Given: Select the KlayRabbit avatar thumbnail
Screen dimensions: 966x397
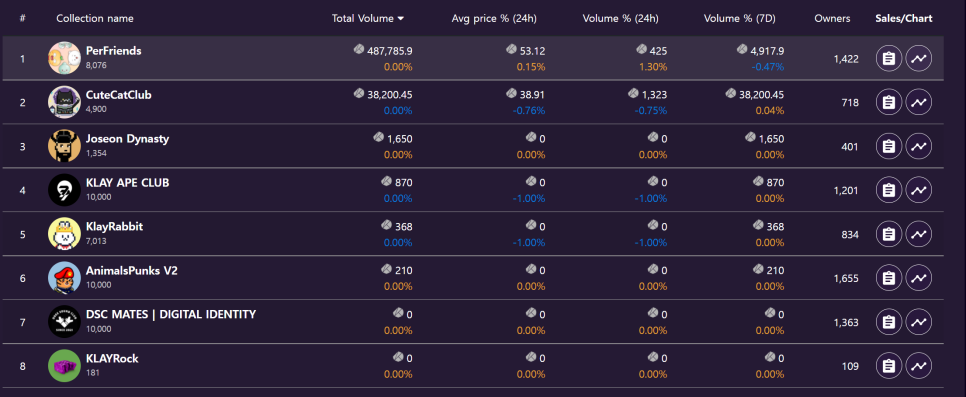Looking at the screenshot, I should click(x=65, y=234).
